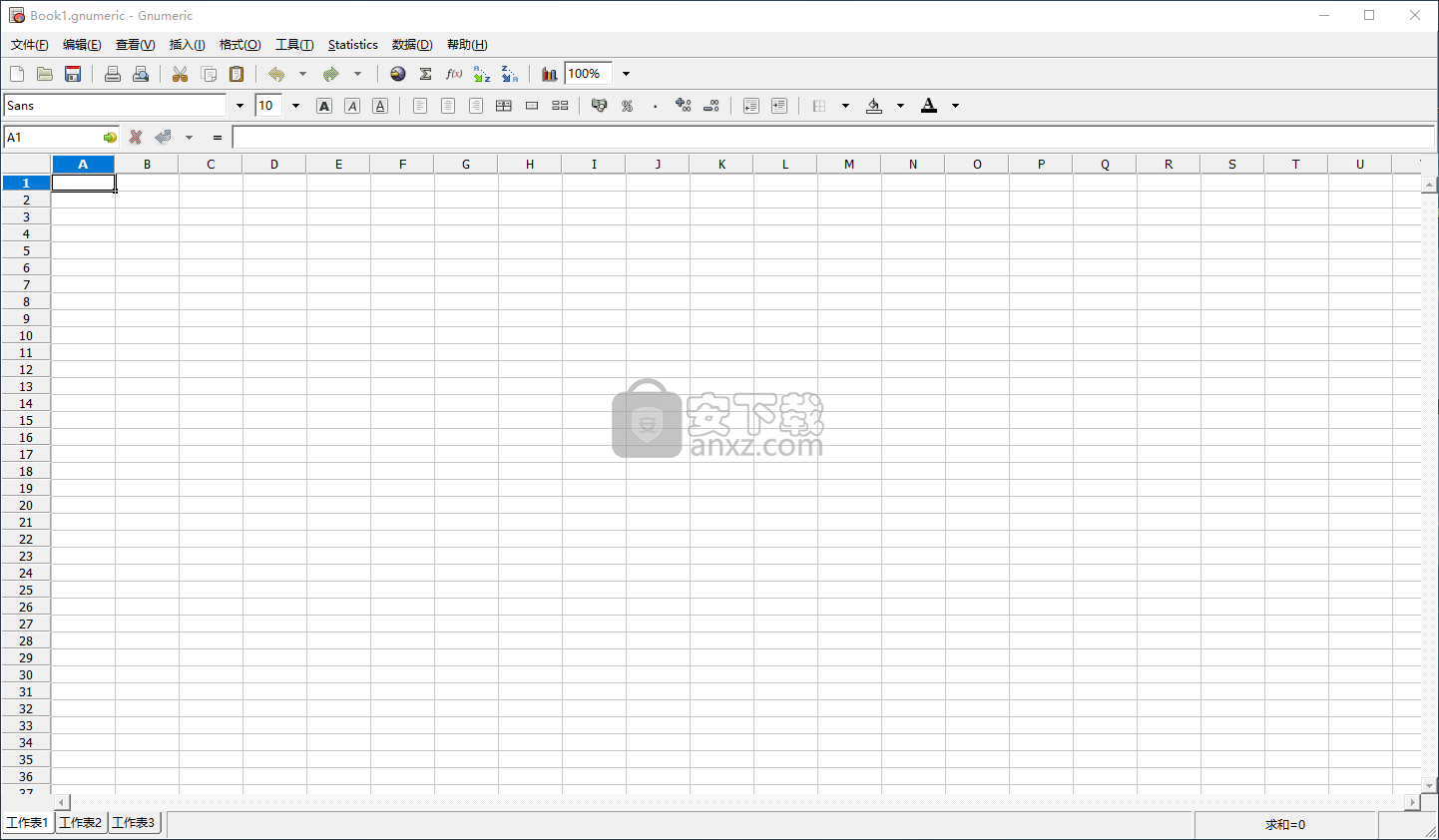The width and height of the screenshot is (1439, 840).
Task: Open the 文件(F) menu
Action: (x=30, y=45)
